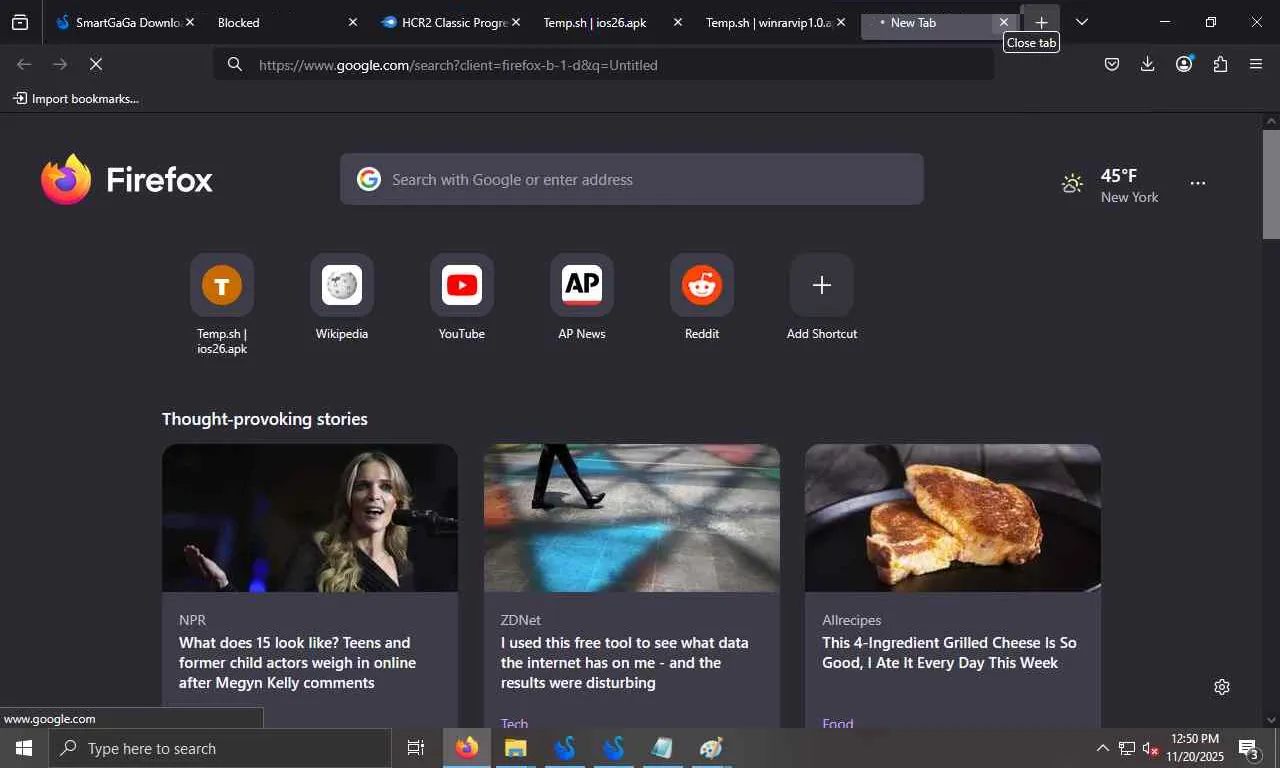The width and height of the screenshot is (1280, 768).
Task: Open the NPR story about Megyn Kelly comments
Action: (298, 663)
